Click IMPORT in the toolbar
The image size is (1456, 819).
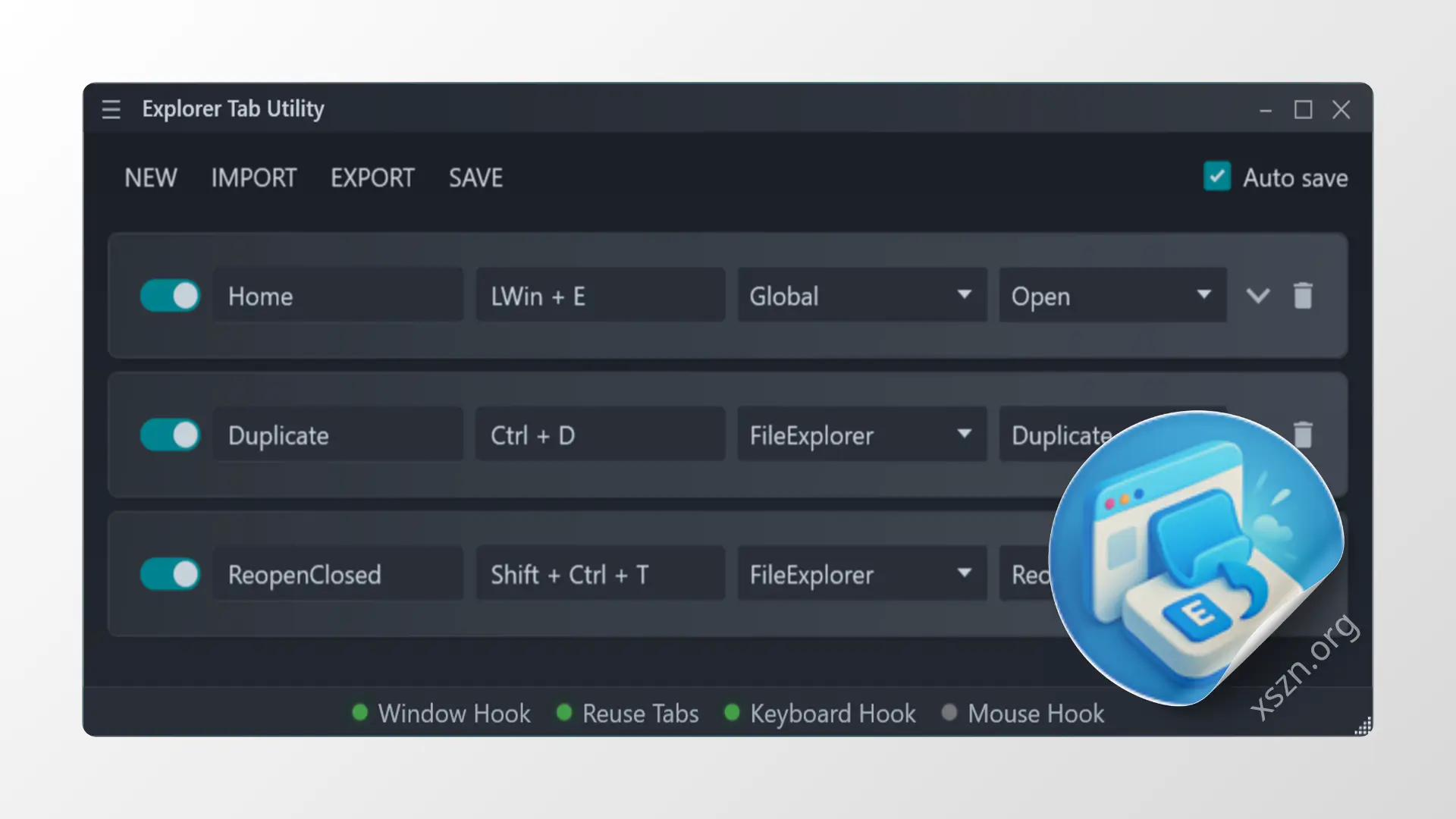coord(254,178)
